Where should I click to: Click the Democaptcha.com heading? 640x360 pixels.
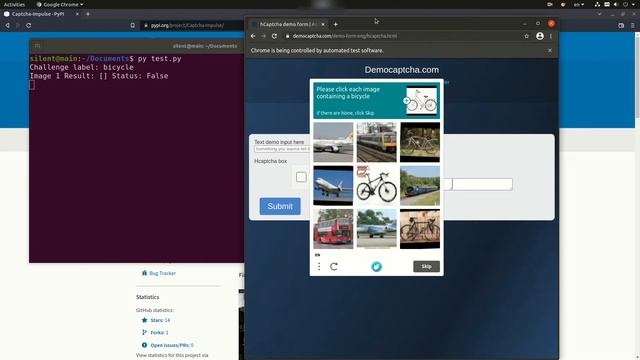pyautogui.click(x=402, y=70)
